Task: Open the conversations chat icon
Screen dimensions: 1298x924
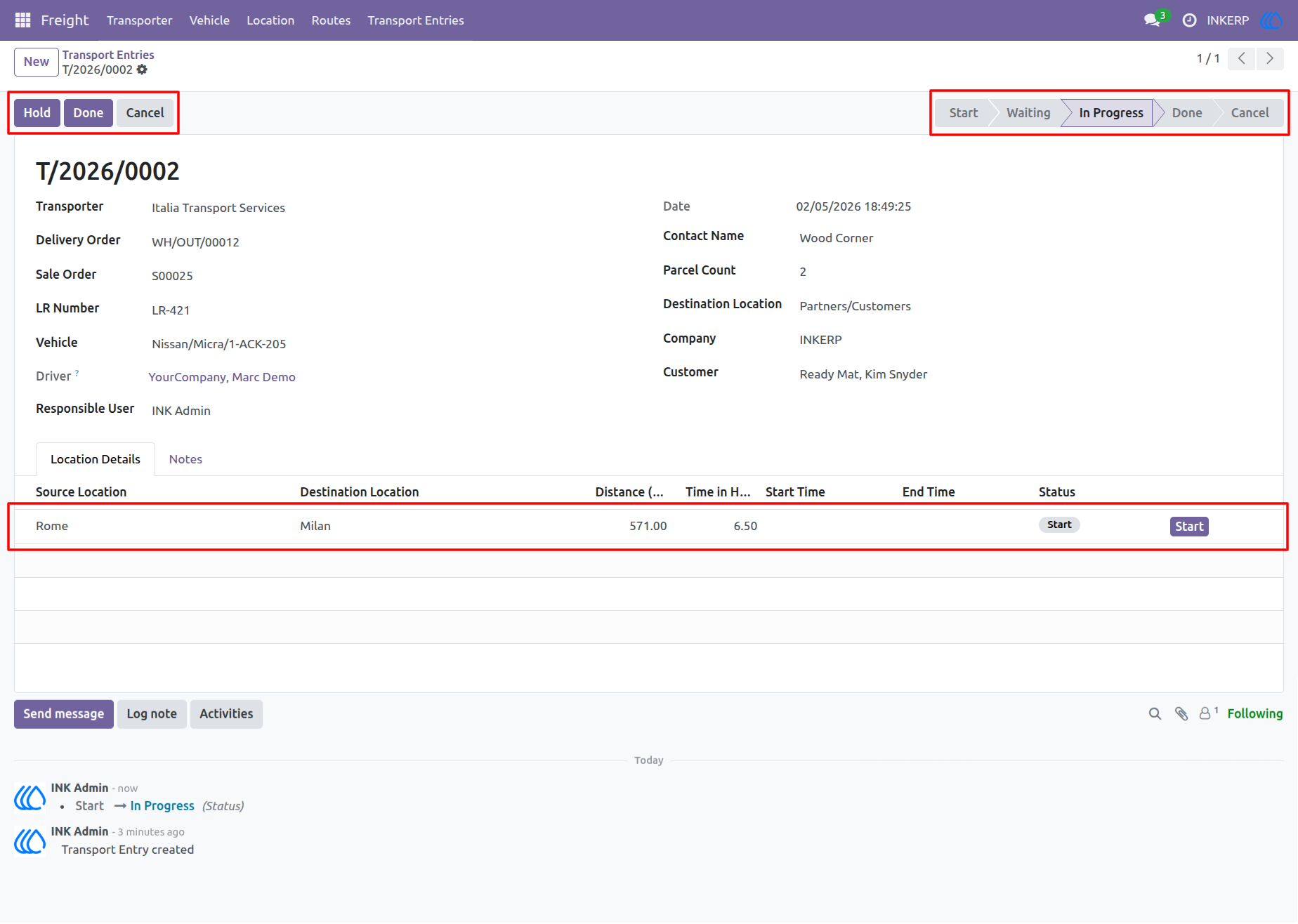Action: coord(1152,20)
